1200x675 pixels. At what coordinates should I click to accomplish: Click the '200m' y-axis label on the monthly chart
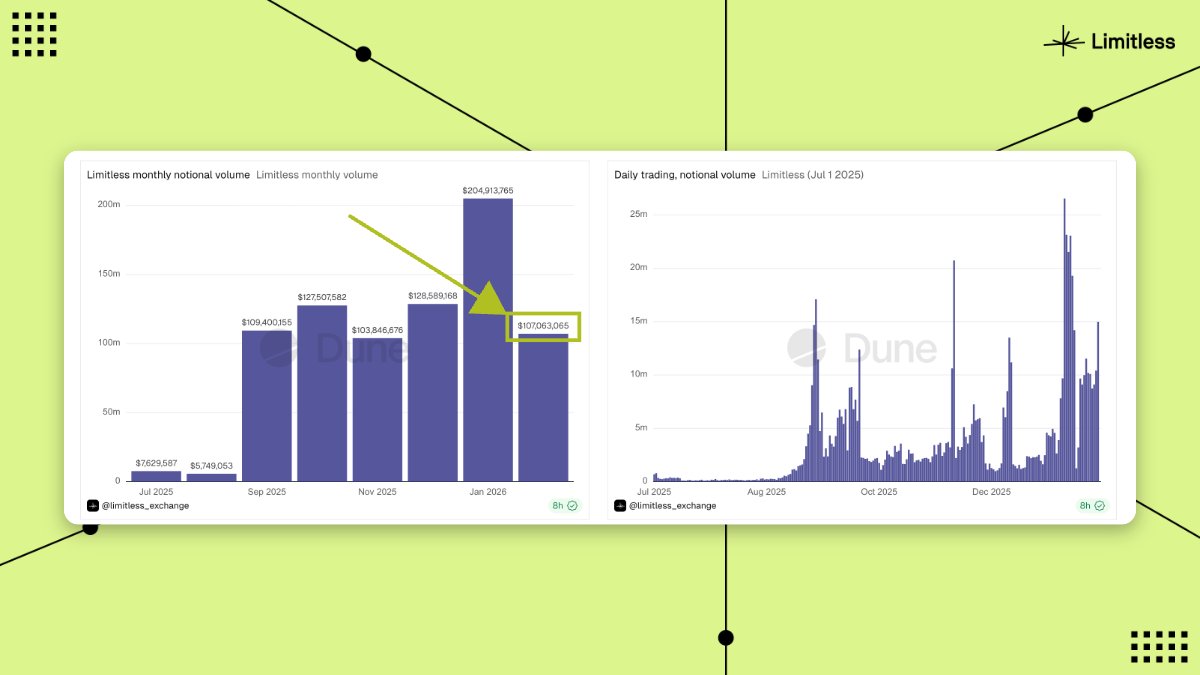tap(108, 204)
